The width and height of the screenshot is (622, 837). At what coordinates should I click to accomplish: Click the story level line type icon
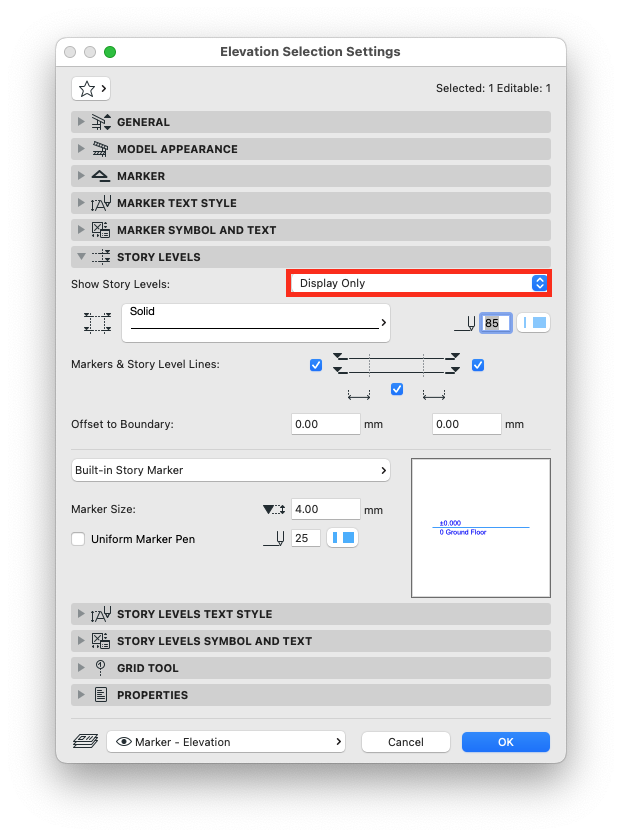97,323
